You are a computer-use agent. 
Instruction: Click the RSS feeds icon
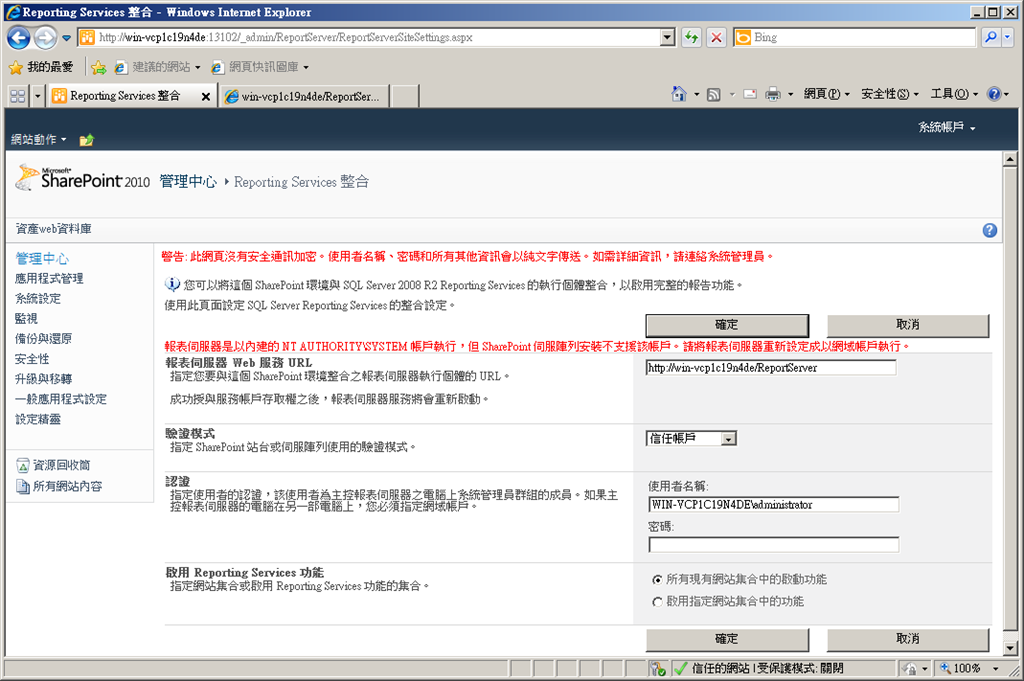coord(714,95)
